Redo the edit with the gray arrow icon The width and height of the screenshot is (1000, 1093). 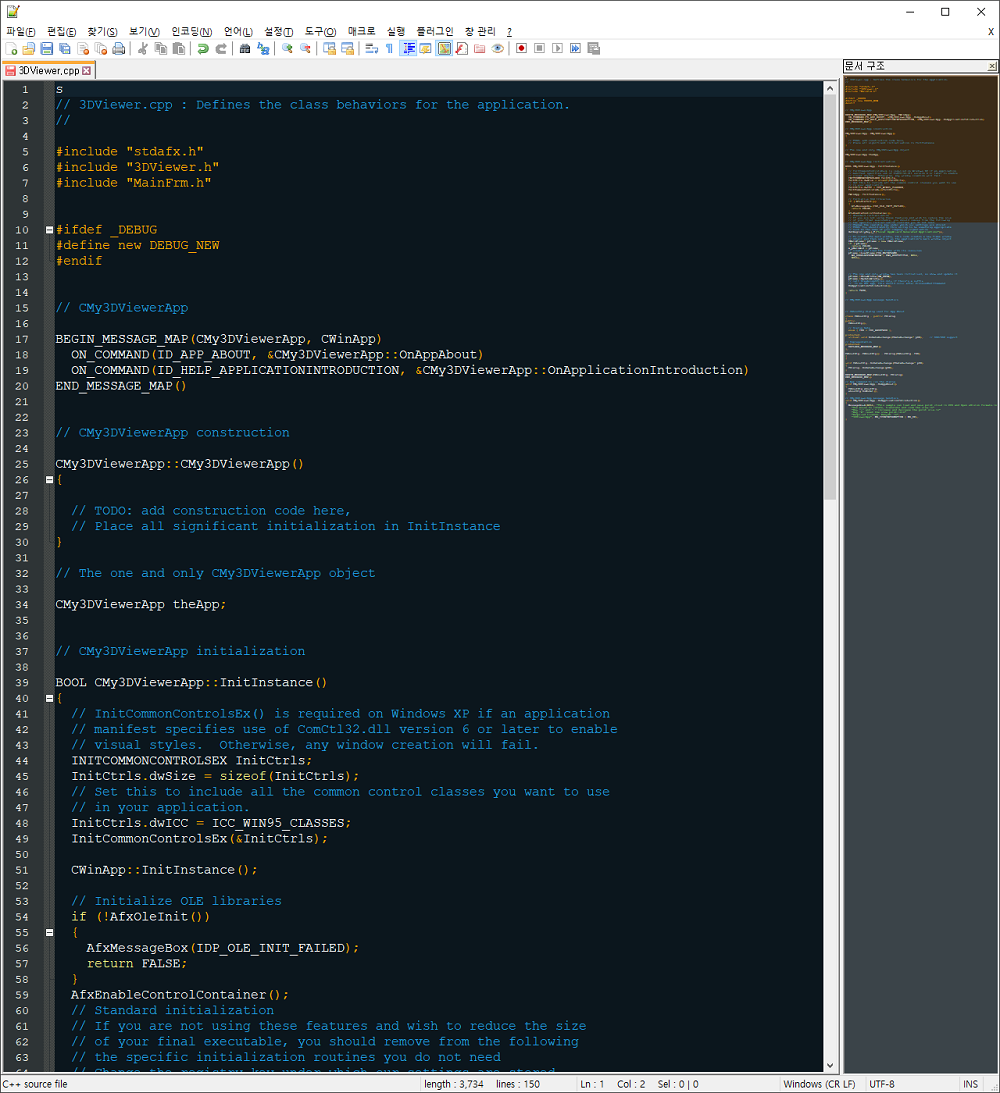point(221,48)
